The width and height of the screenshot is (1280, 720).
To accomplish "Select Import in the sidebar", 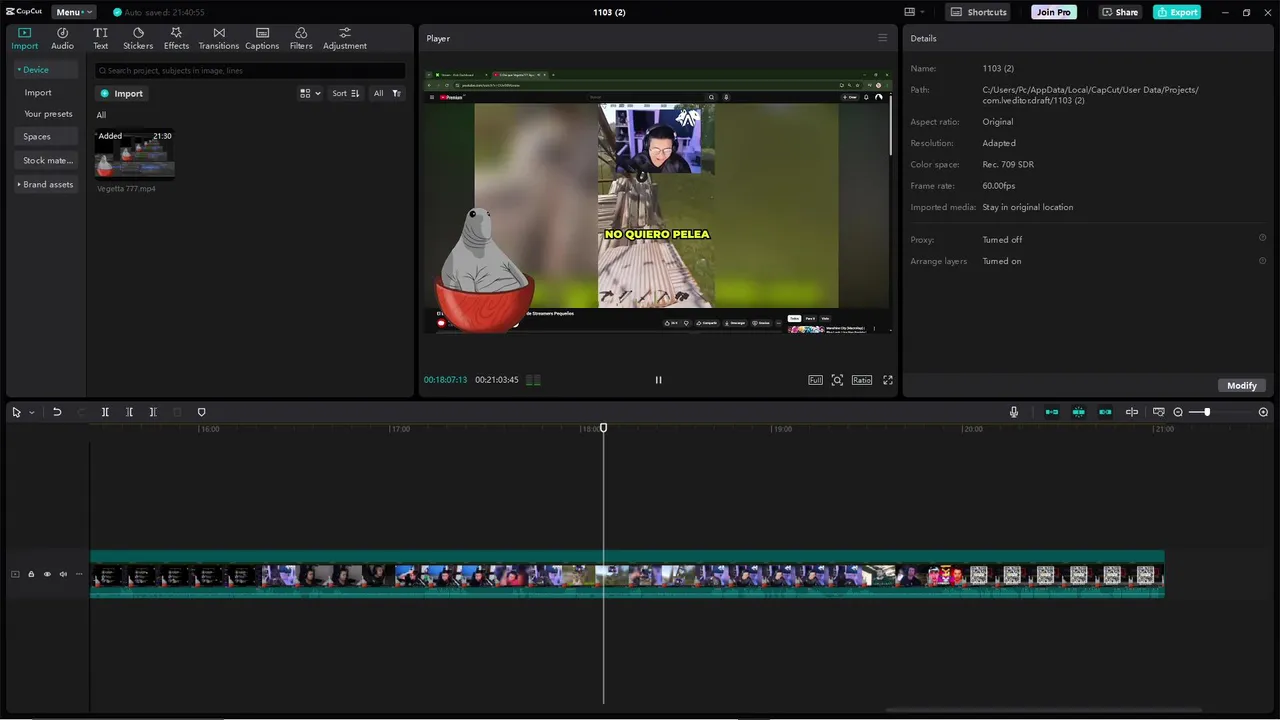I will [38, 93].
